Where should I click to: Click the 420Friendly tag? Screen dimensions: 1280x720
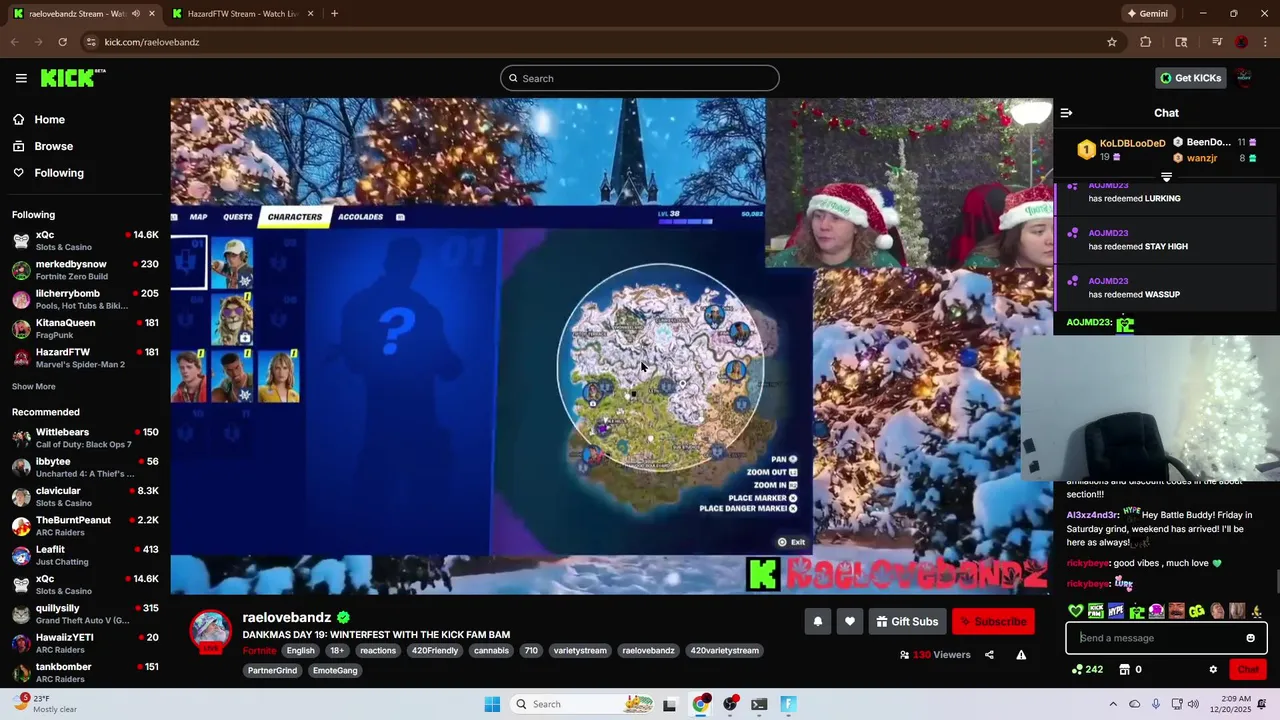[x=435, y=651]
